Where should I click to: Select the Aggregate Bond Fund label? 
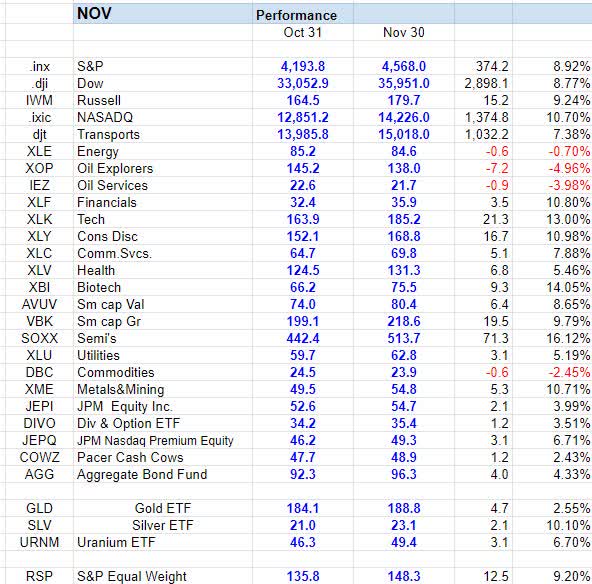(142, 474)
